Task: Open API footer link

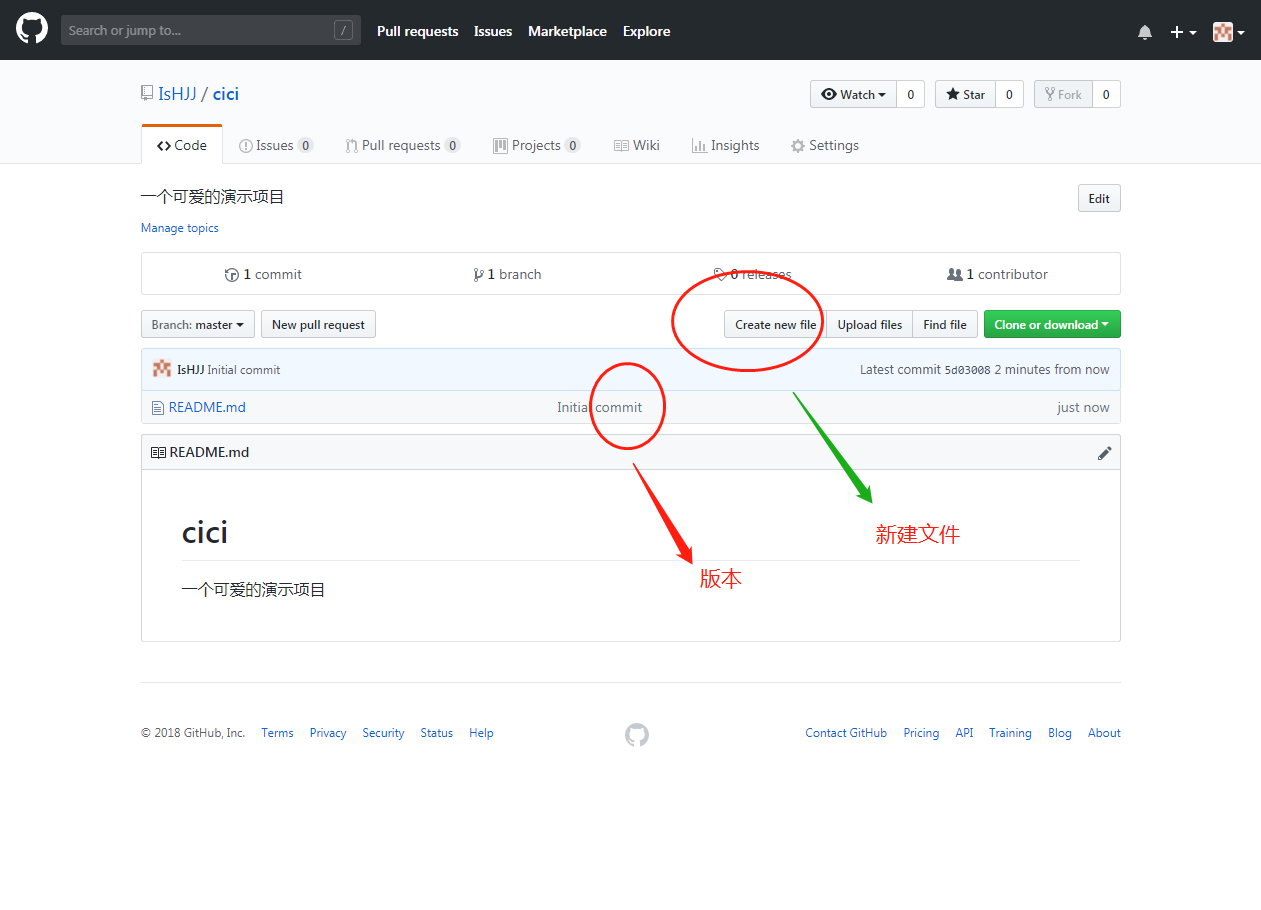Action: [x=964, y=733]
